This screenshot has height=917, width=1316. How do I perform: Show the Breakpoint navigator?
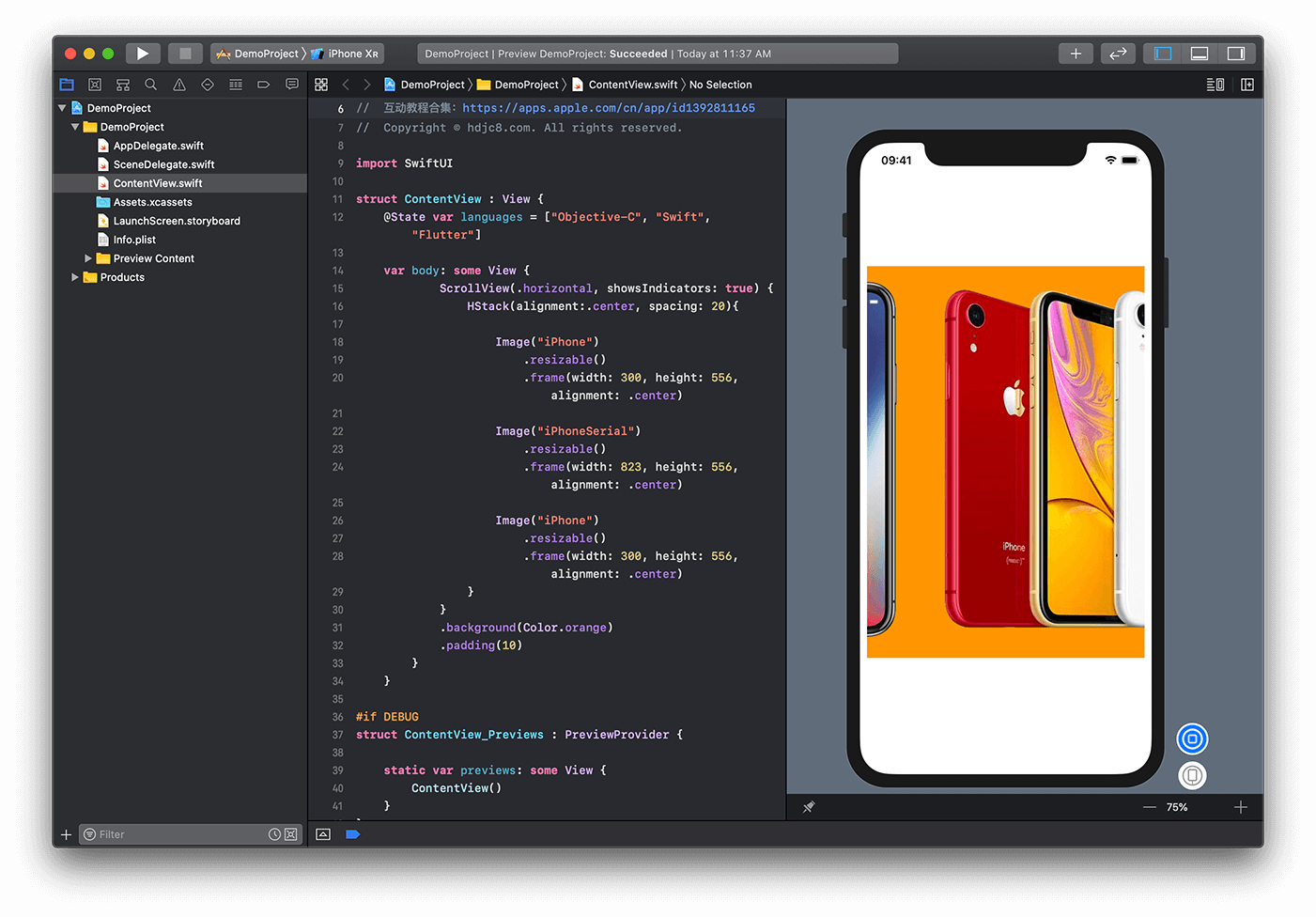(264, 85)
